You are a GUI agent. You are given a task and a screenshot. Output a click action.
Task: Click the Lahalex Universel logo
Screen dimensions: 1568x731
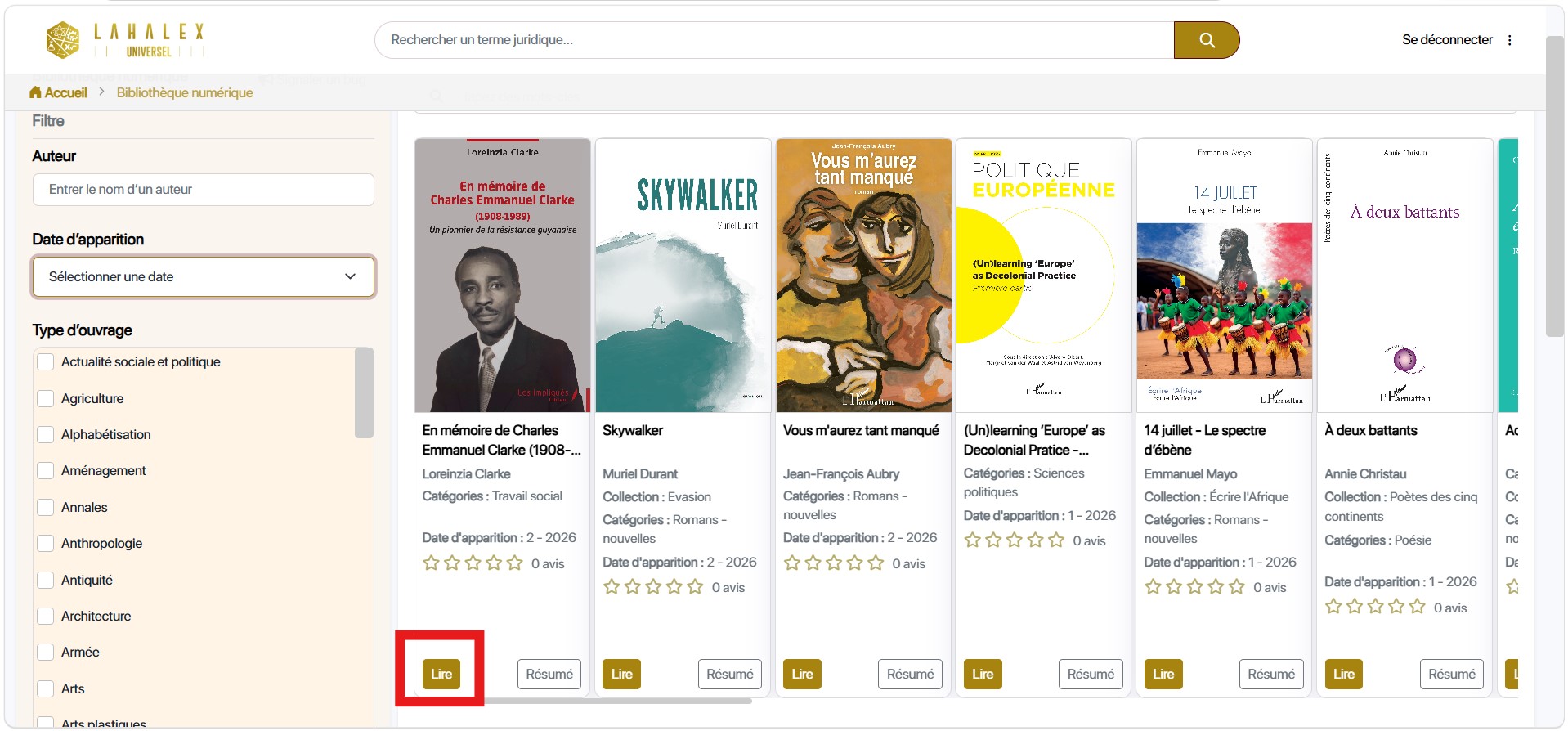coord(125,40)
